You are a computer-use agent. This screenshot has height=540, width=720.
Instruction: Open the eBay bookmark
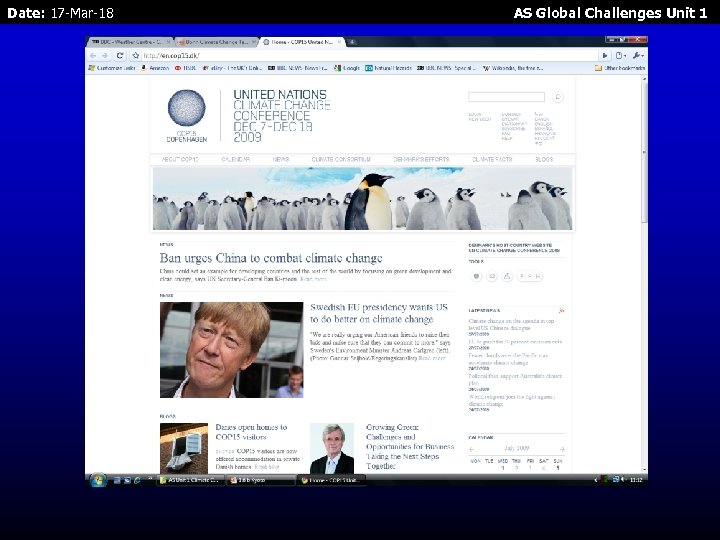(231, 68)
